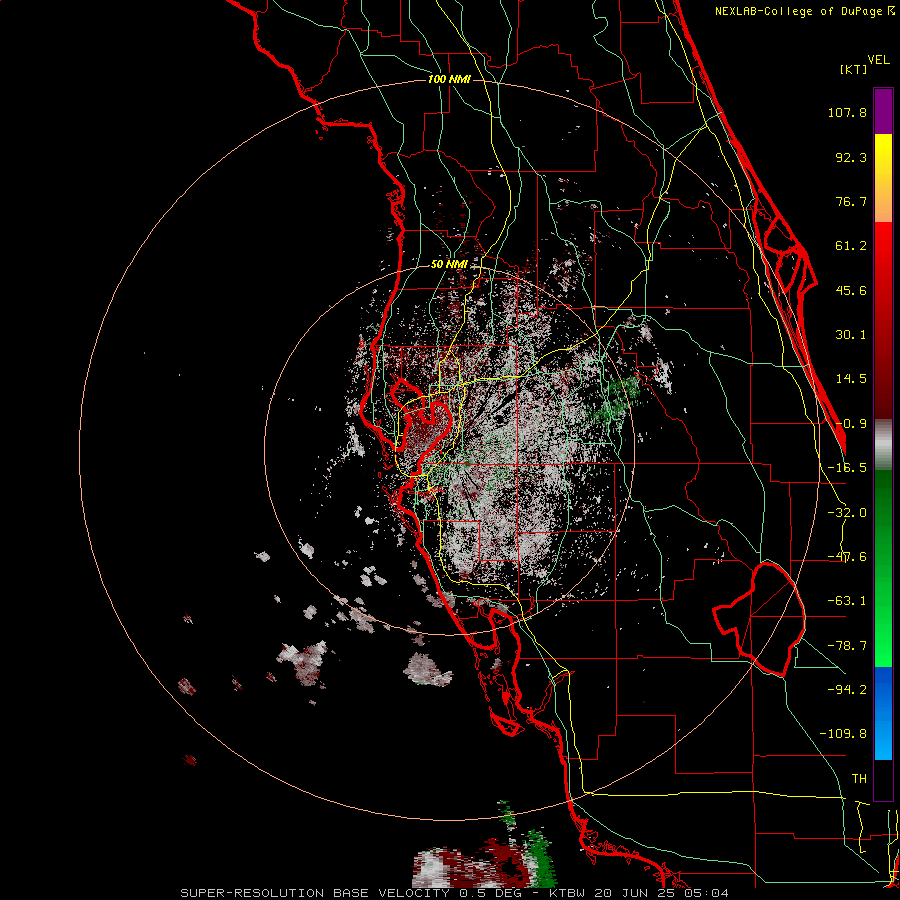Screen dimensions: 900x900
Task: Pick the gray segment of the color bar
Action: pos(883,445)
